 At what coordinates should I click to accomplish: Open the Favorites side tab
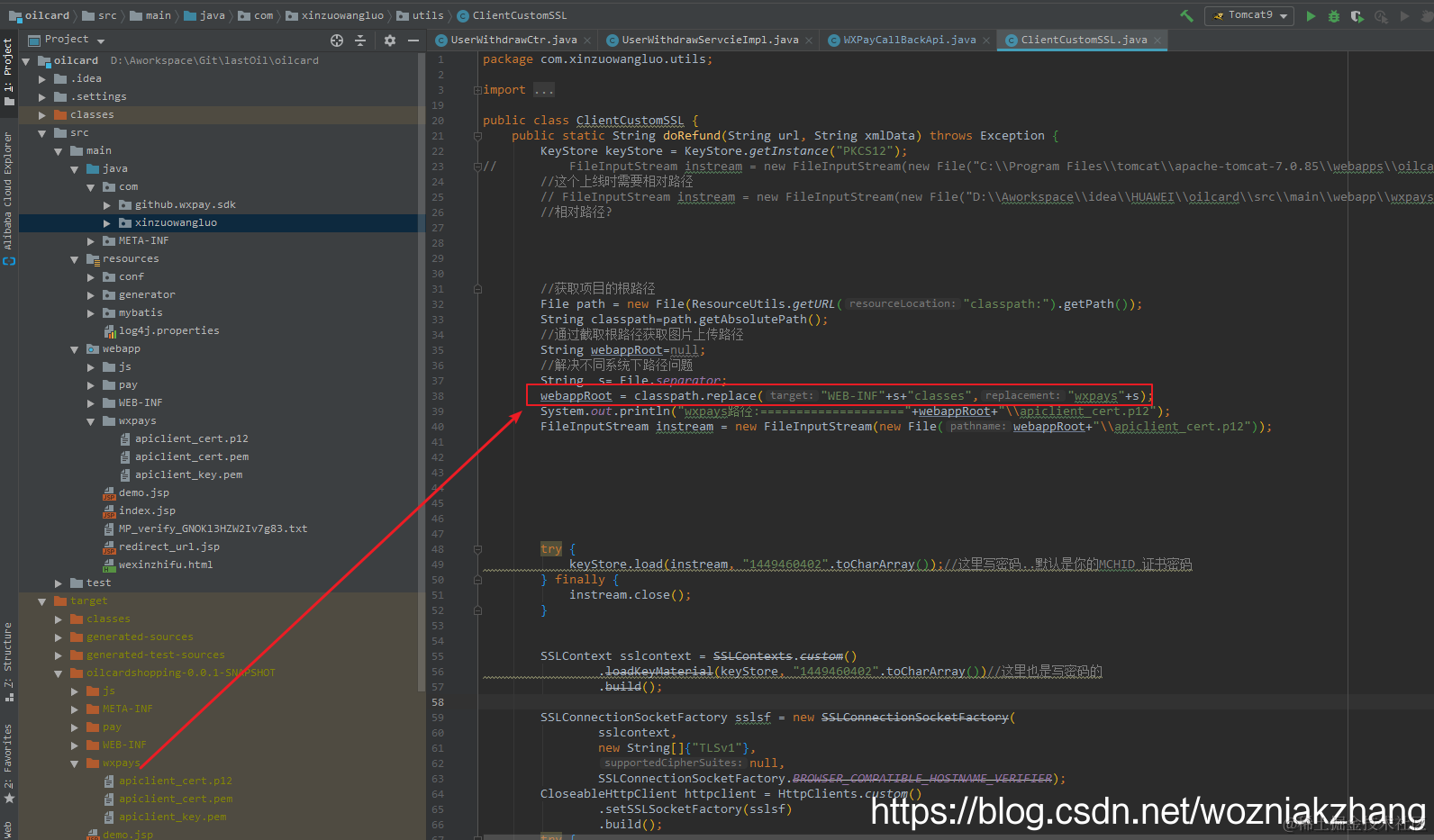[x=8, y=763]
